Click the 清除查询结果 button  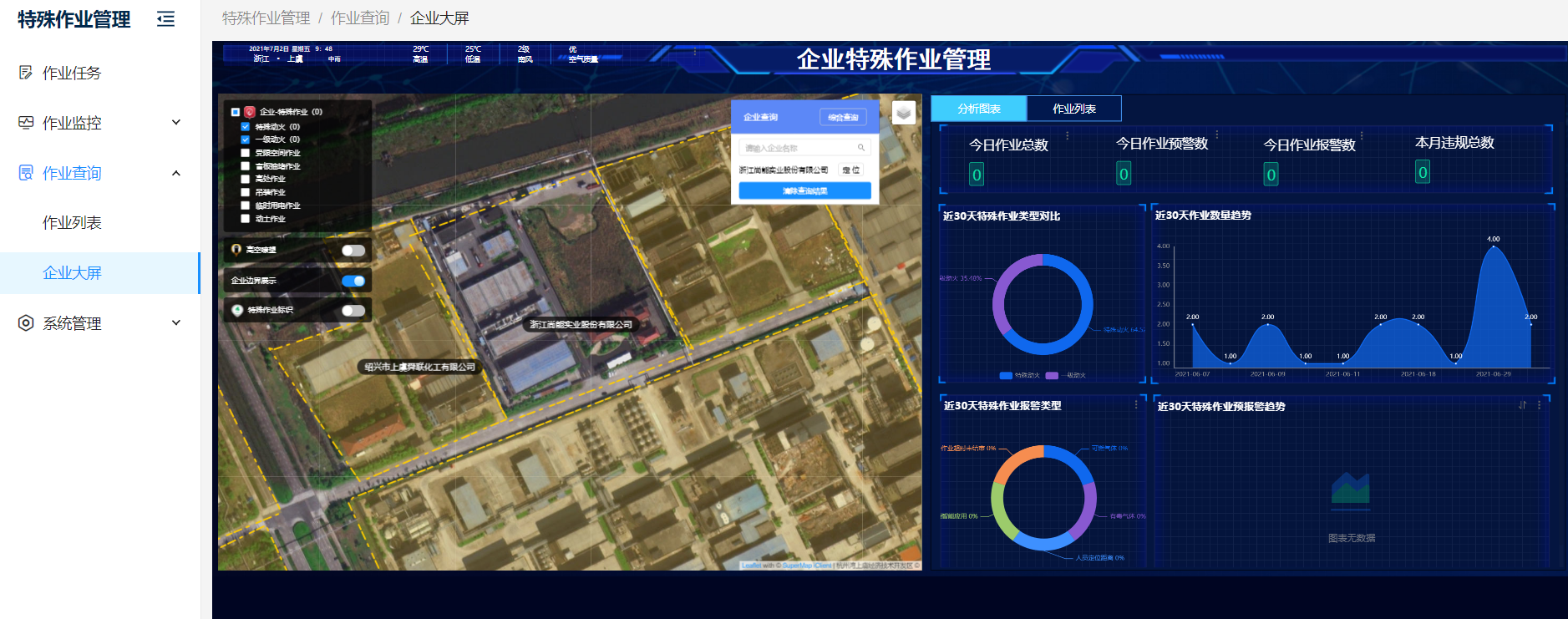tap(804, 191)
